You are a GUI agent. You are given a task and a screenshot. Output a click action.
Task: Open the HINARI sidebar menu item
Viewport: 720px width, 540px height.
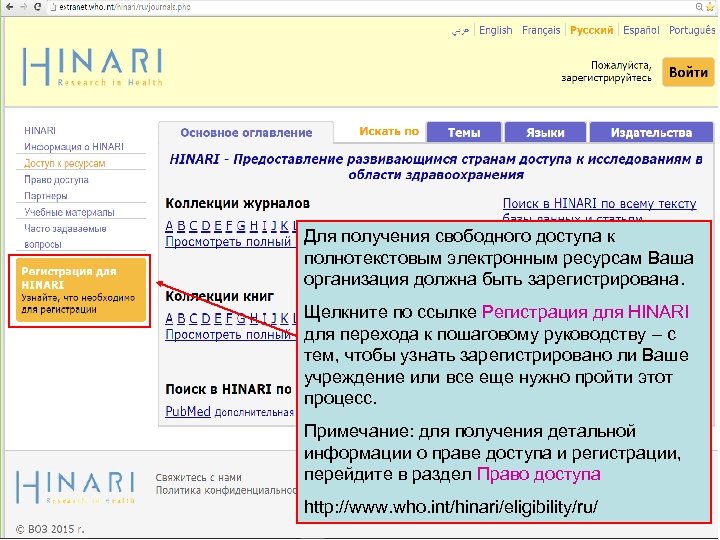pos(40,130)
